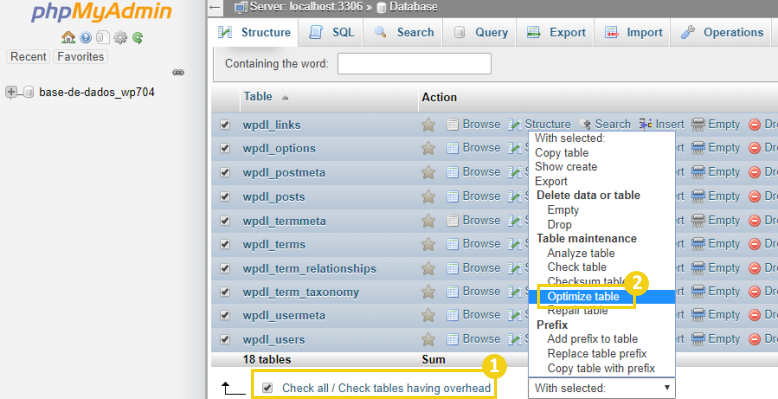Reload navigation panel green refresh icon
The height and width of the screenshot is (399, 778).
138,37
